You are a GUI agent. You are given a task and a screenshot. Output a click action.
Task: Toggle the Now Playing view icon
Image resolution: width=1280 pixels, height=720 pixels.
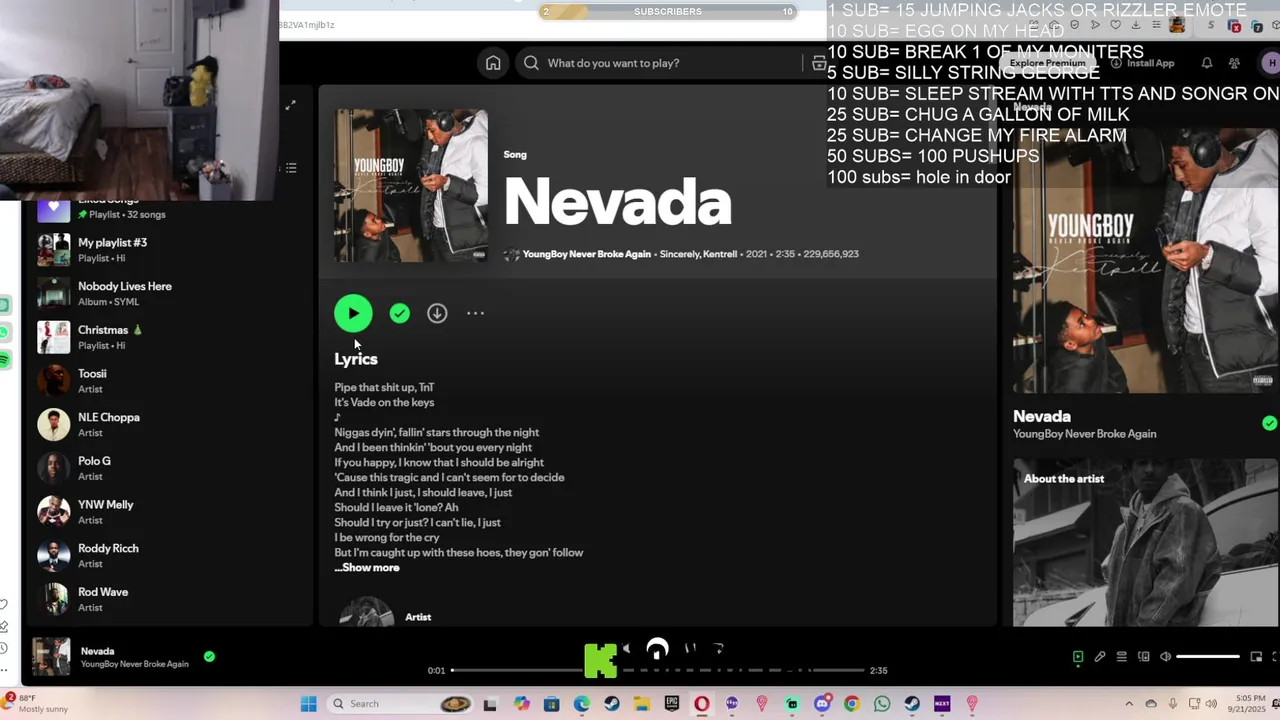[x=1078, y=657]
